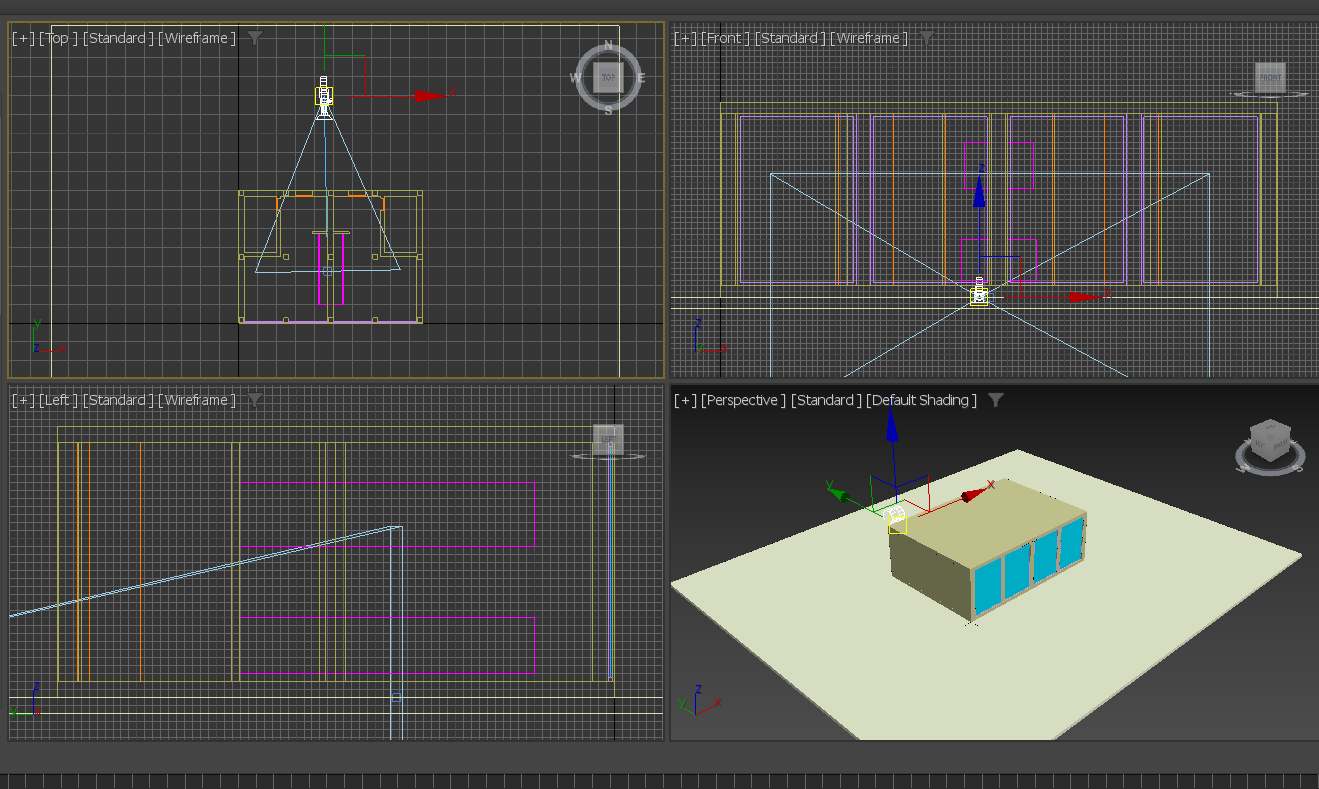
Task: Click the Left viewport filter funnel icon
Action: [255, 400]
